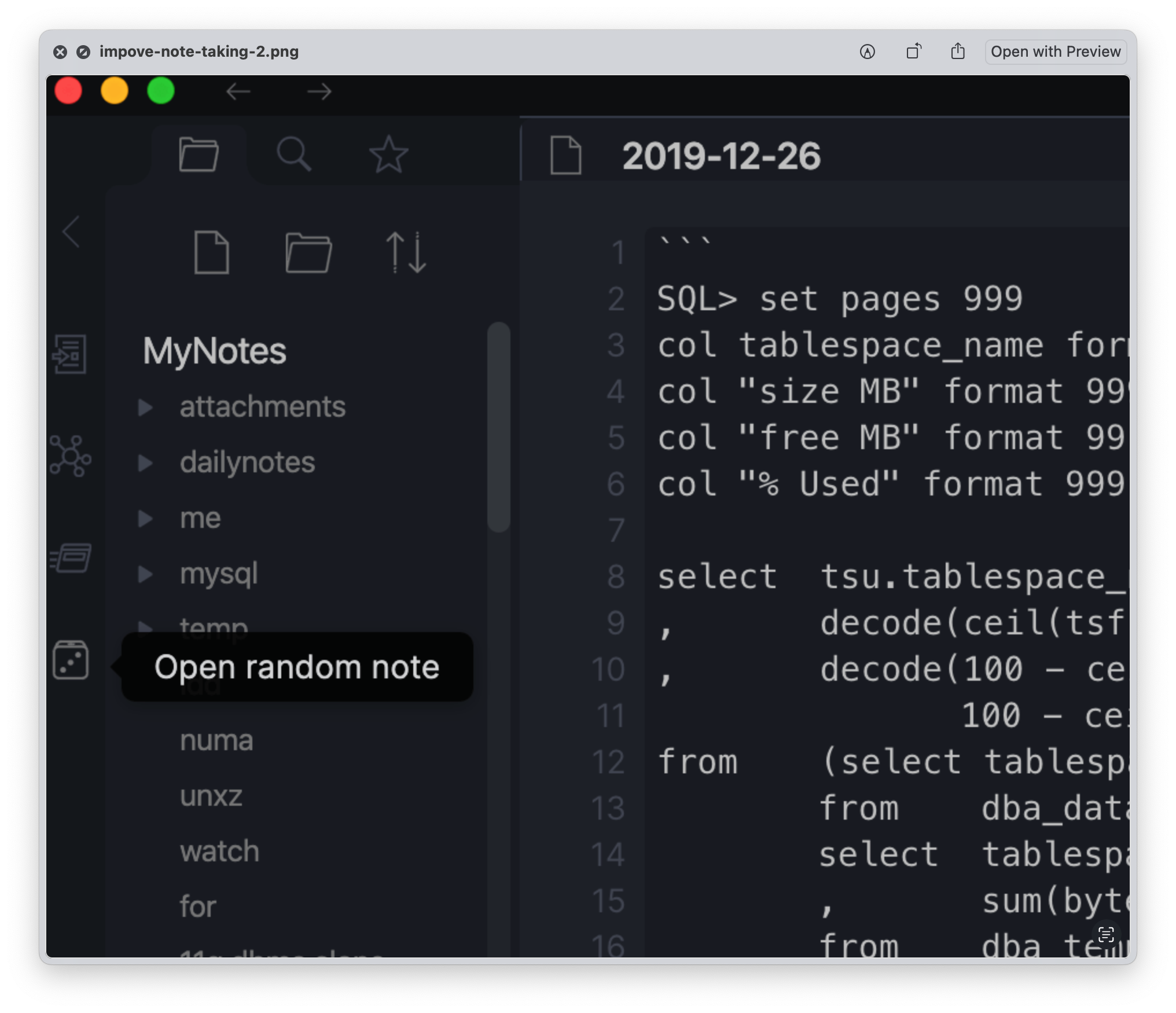The image size is (1176, 1013).
Task: Click the yellow minimize window button
Action: click(115, 91)
